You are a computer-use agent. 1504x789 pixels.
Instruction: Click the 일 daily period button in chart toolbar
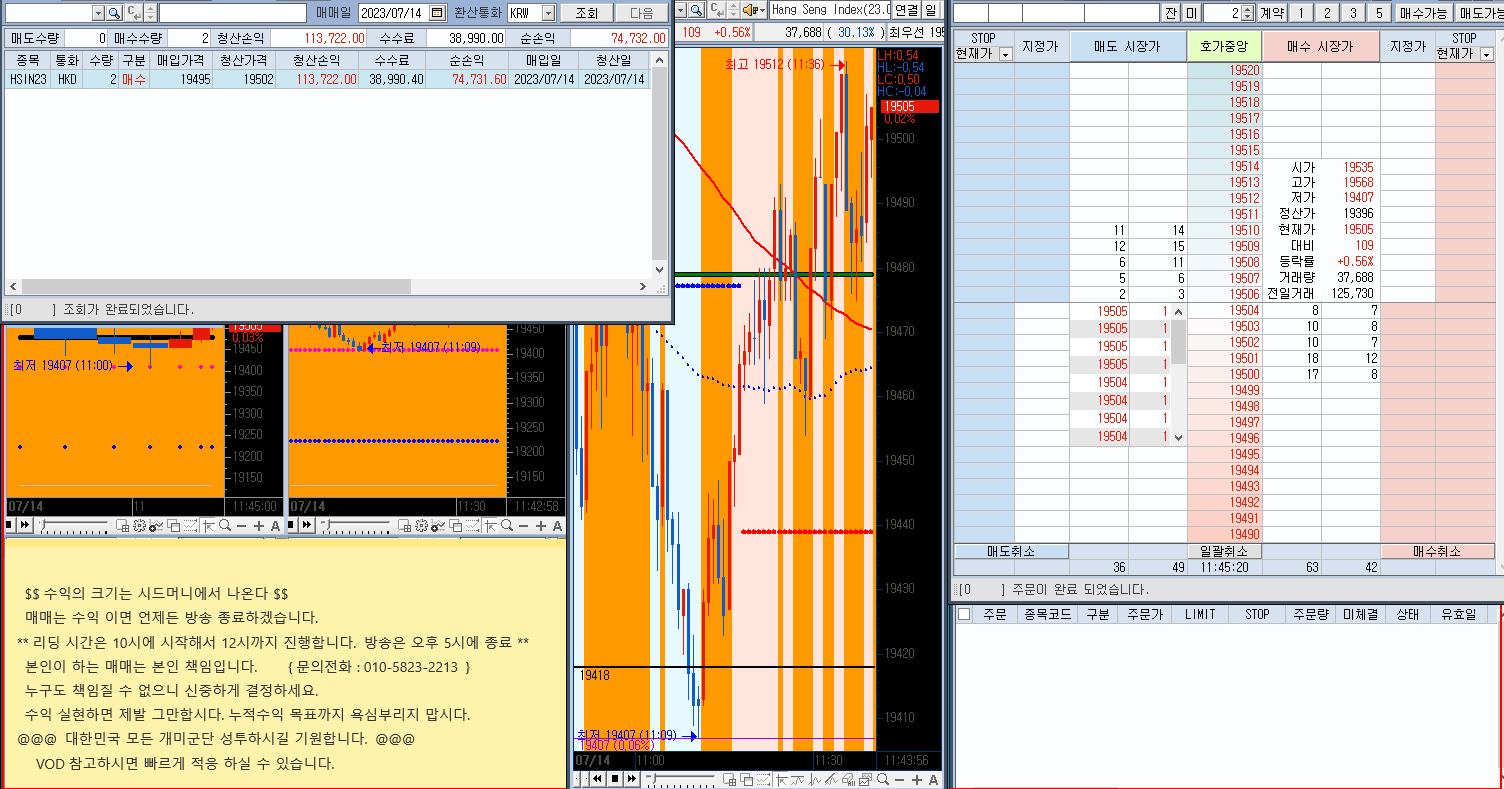click(931, 11)
